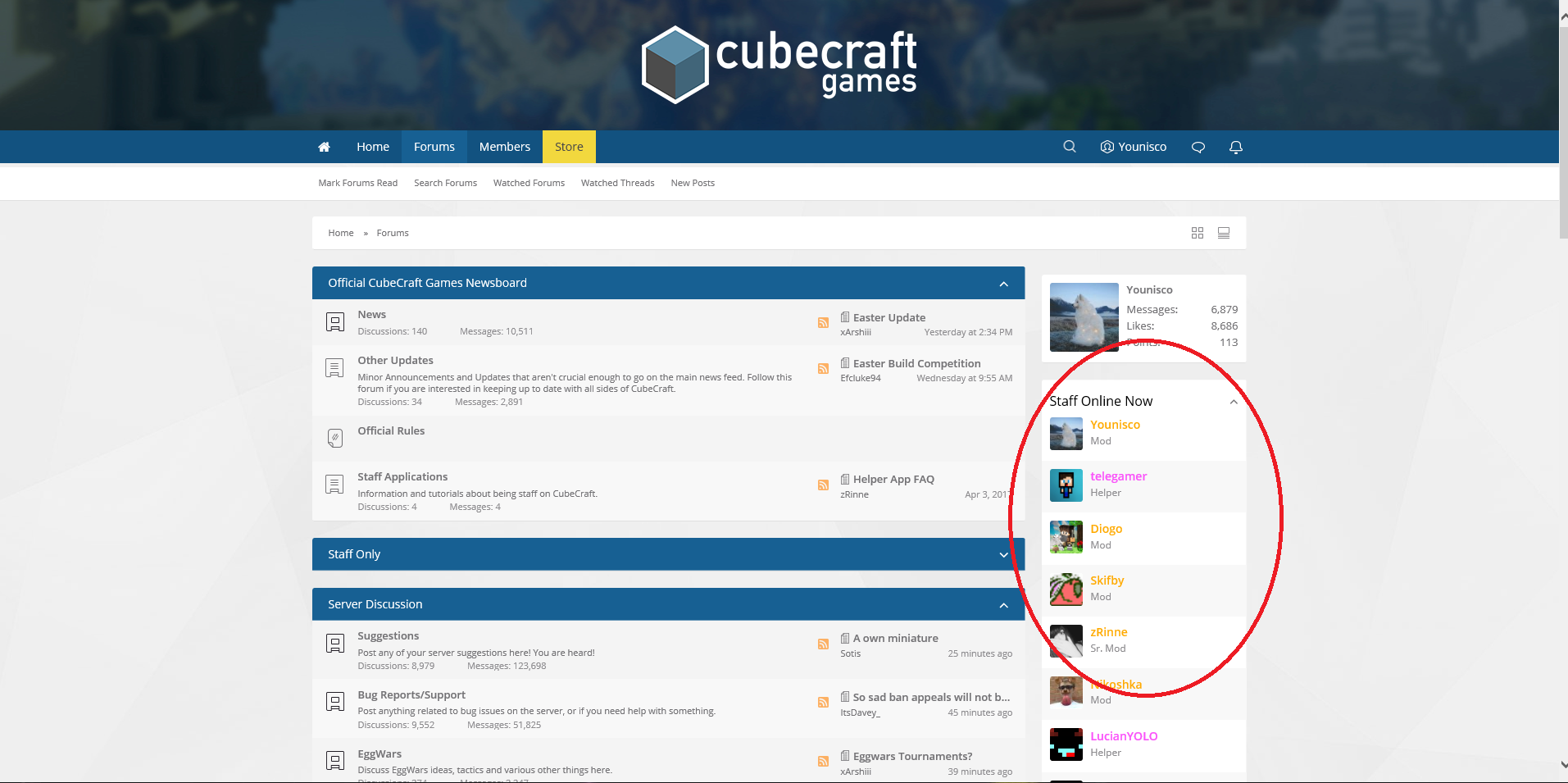The height and width of the screenshot is (783, 1568).
Task: Click the Staff Applications forum icon
Action: click(334, 485)
